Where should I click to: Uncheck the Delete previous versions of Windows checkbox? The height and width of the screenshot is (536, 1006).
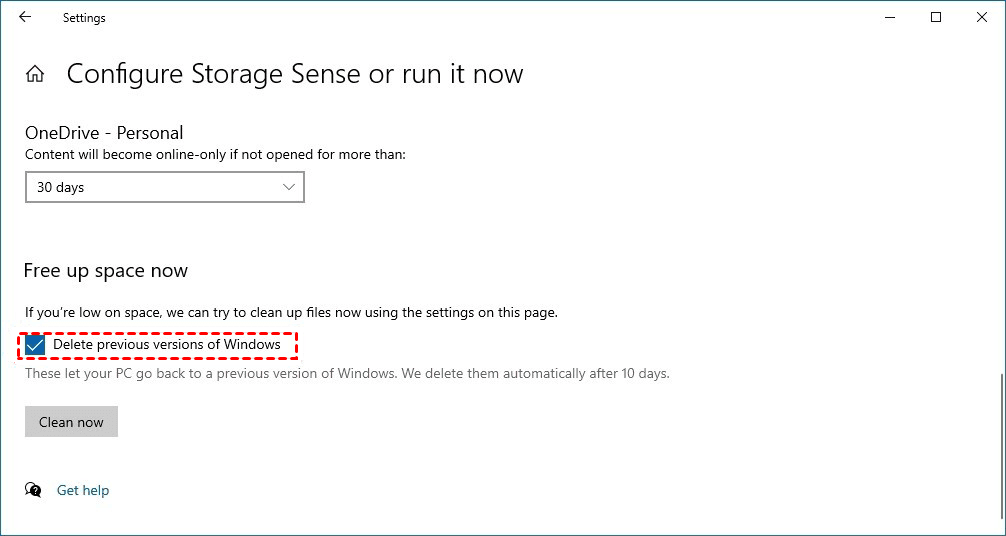[x=36, y=345]
